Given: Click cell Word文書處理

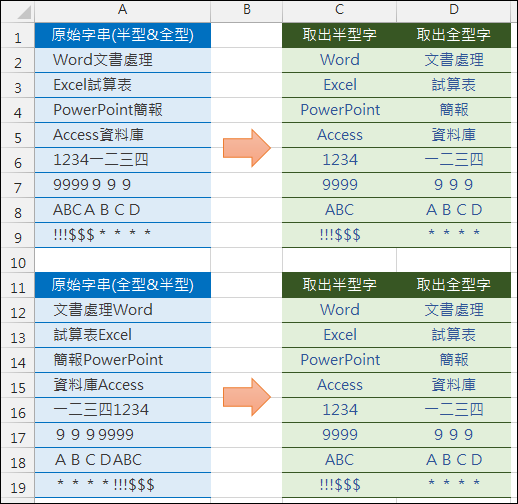Looking at the screenshot, I should (x=123, y=60).
